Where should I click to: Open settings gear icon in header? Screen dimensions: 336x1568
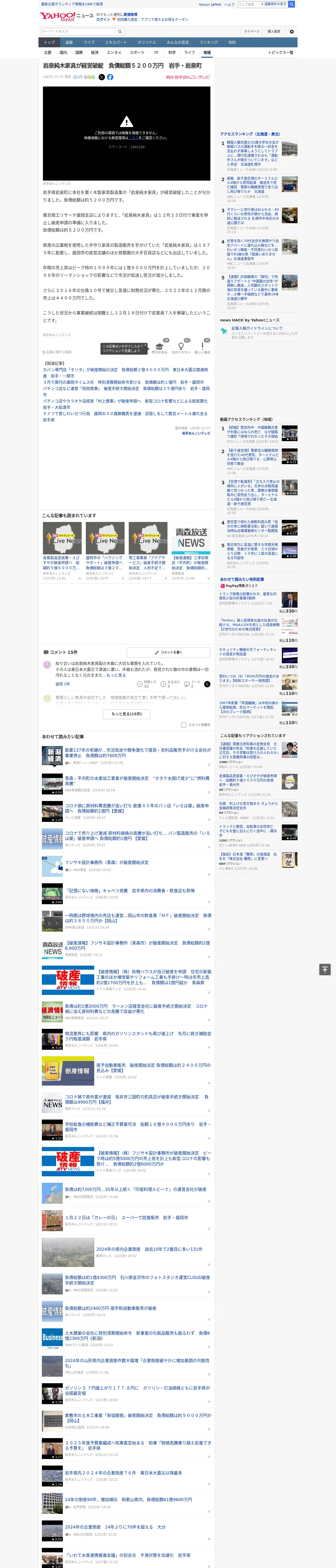(292, 32)
